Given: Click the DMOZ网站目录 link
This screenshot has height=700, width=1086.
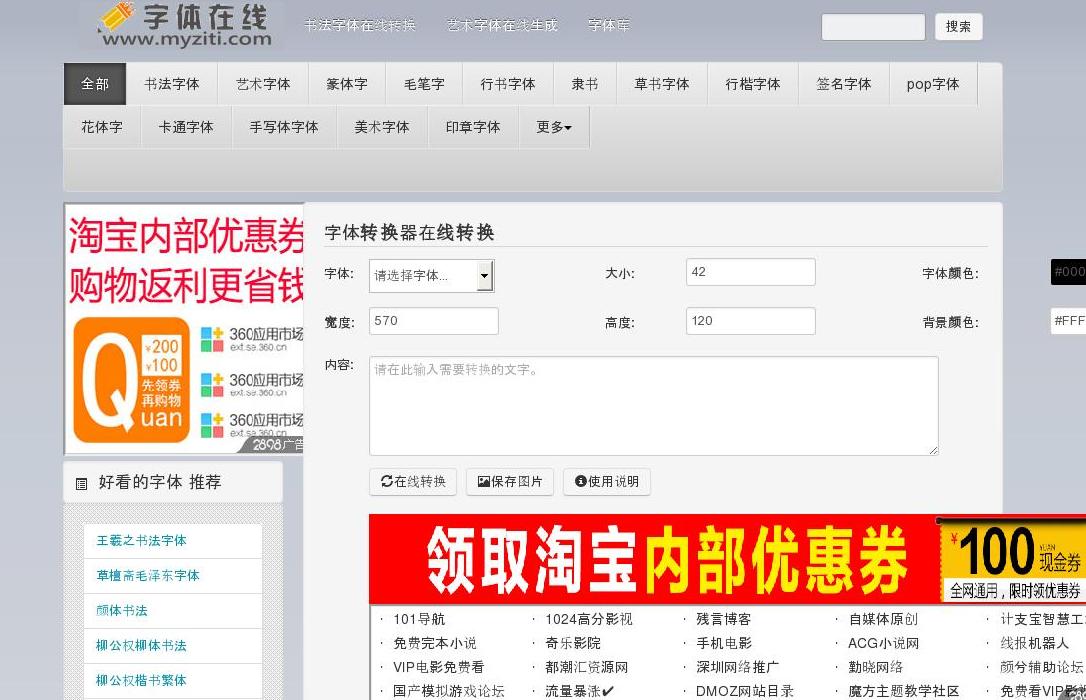Looking at the screenshot, I should [x=745, y=691].
